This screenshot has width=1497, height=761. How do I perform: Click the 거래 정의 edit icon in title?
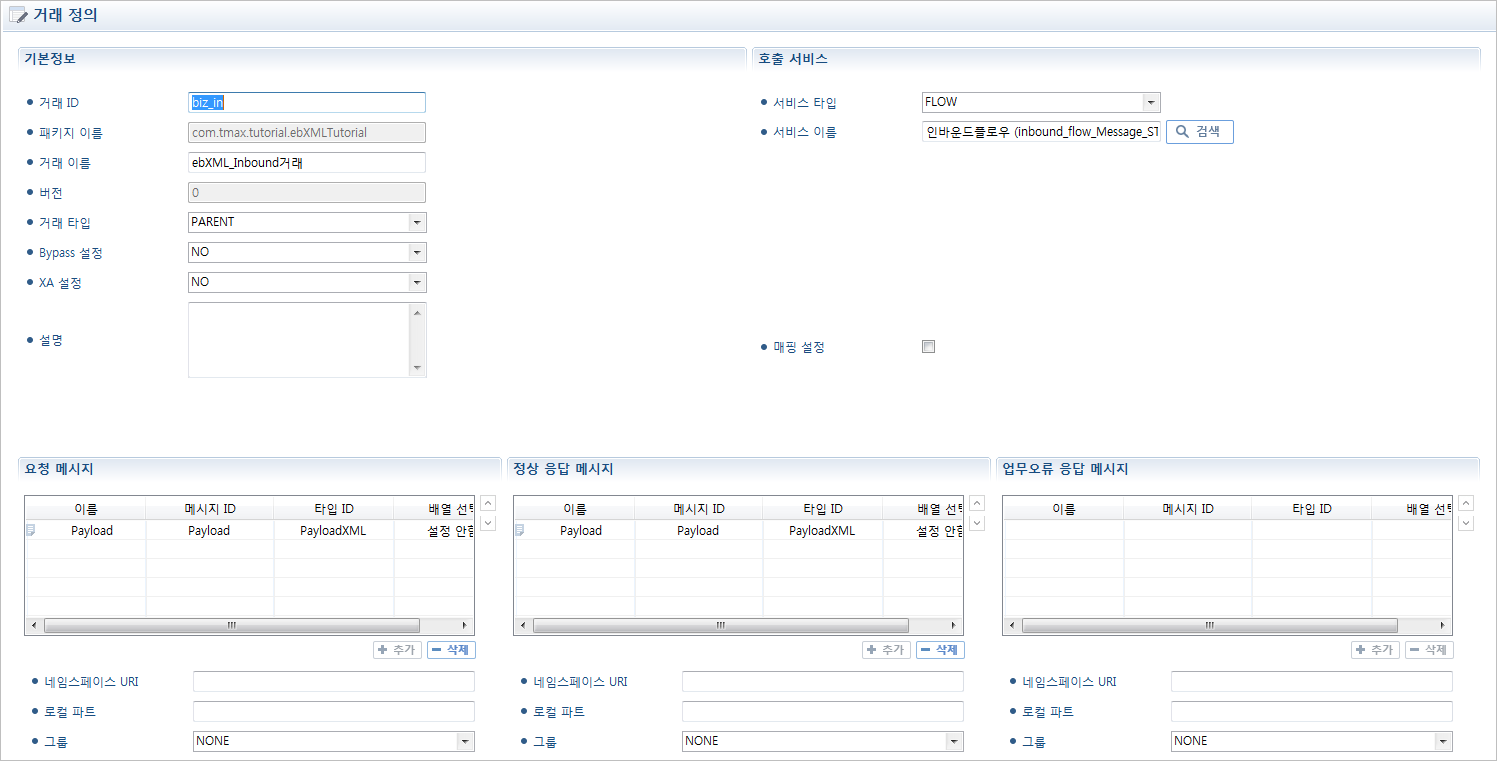coord(18,16)
